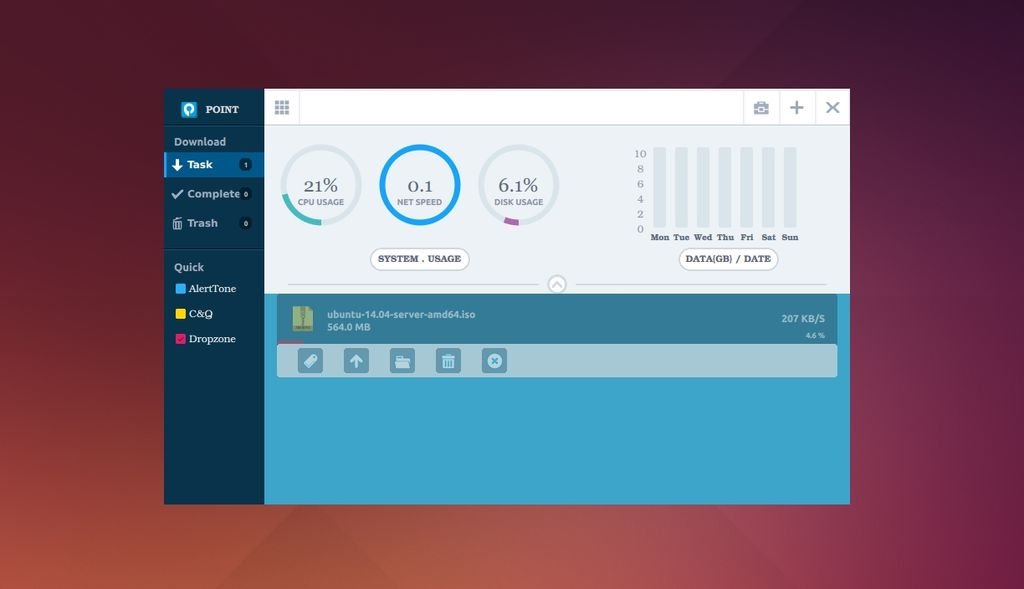Open the Trash section
This screenshot has height=589, width=1024.
tap(214, 223)
